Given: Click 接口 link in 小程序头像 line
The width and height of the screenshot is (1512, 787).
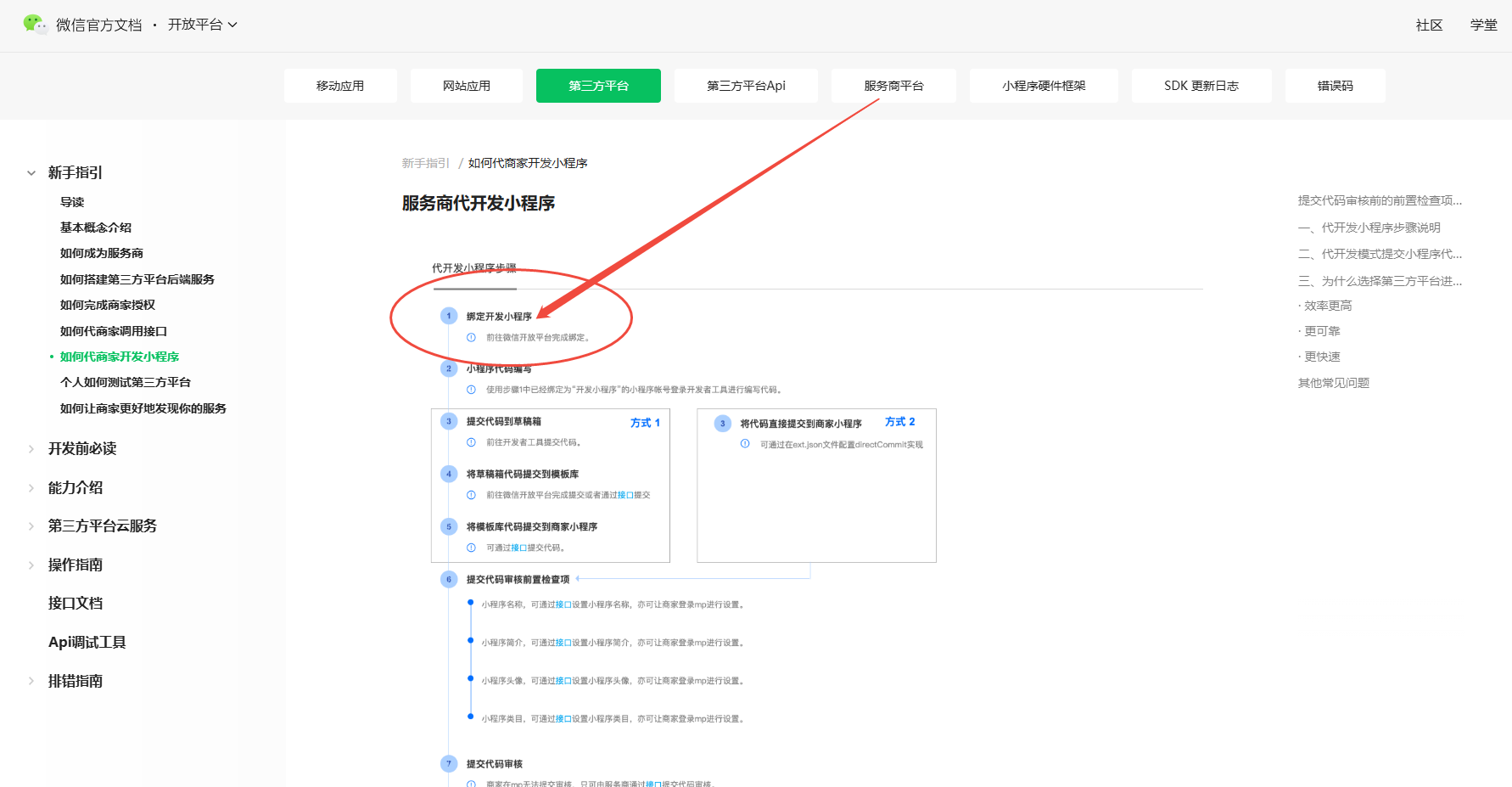Looking at the screenshot, I should coord(563,681).
